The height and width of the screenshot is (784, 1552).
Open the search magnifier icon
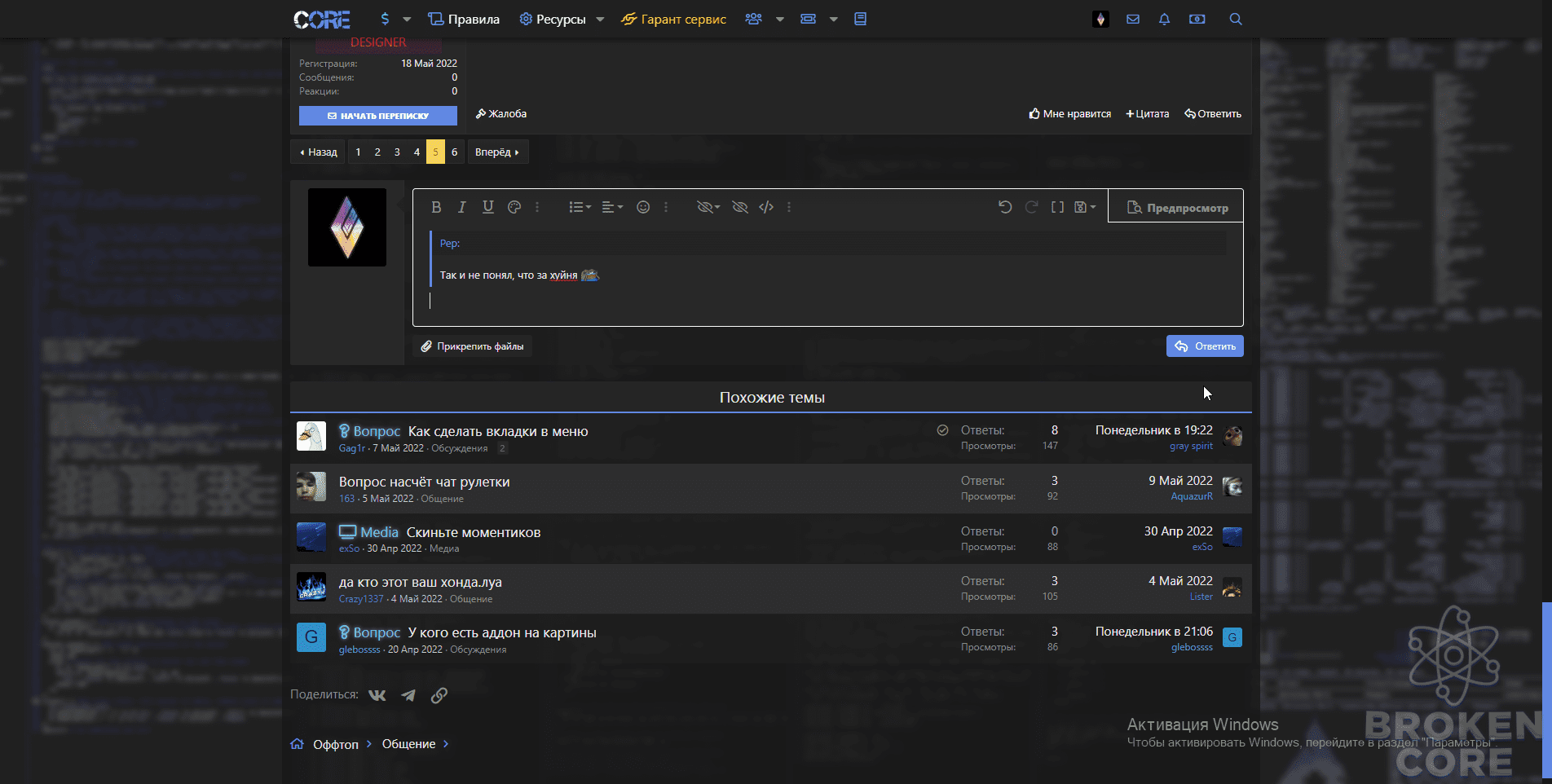coord(1236,19)
